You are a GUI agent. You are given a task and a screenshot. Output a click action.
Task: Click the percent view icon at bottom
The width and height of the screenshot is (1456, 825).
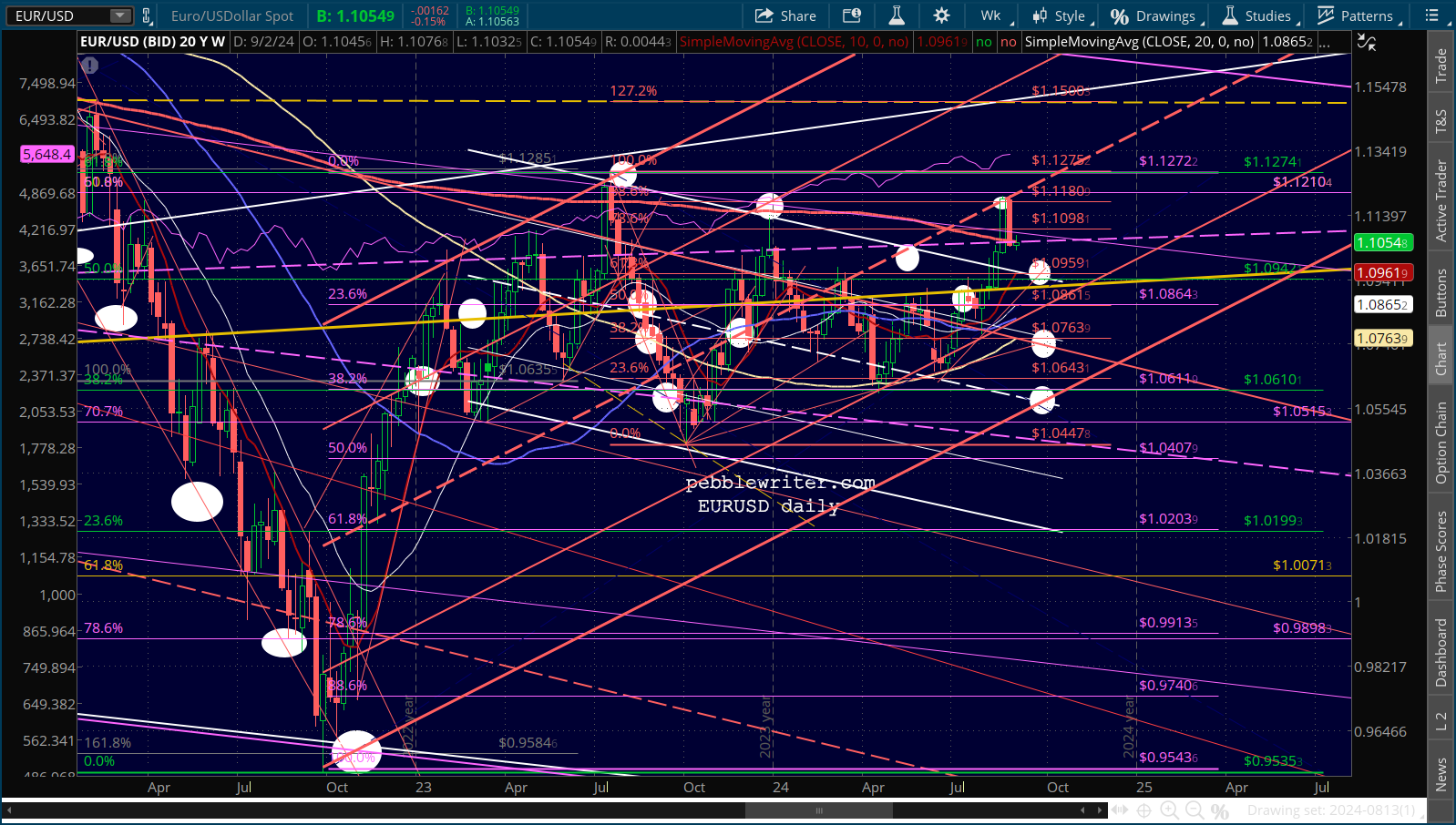(1220, 810)
